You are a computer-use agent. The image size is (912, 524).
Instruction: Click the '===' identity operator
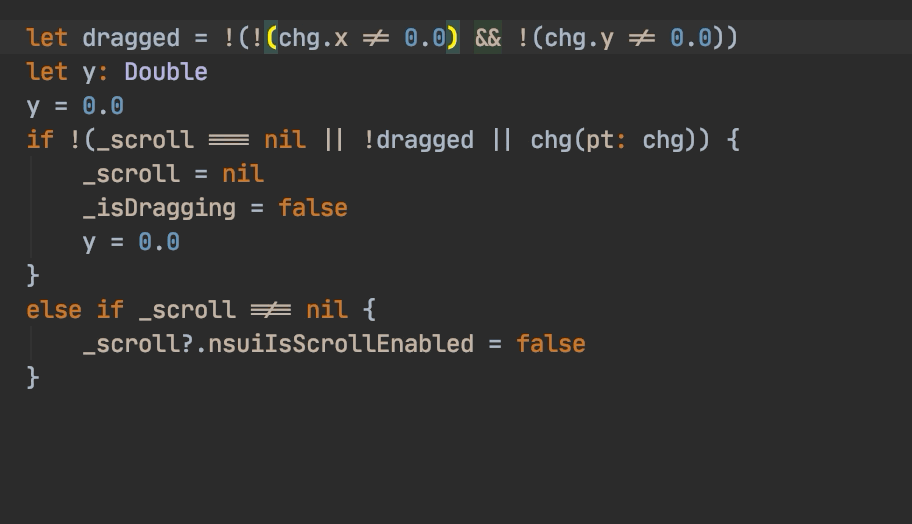coord(229,140)
